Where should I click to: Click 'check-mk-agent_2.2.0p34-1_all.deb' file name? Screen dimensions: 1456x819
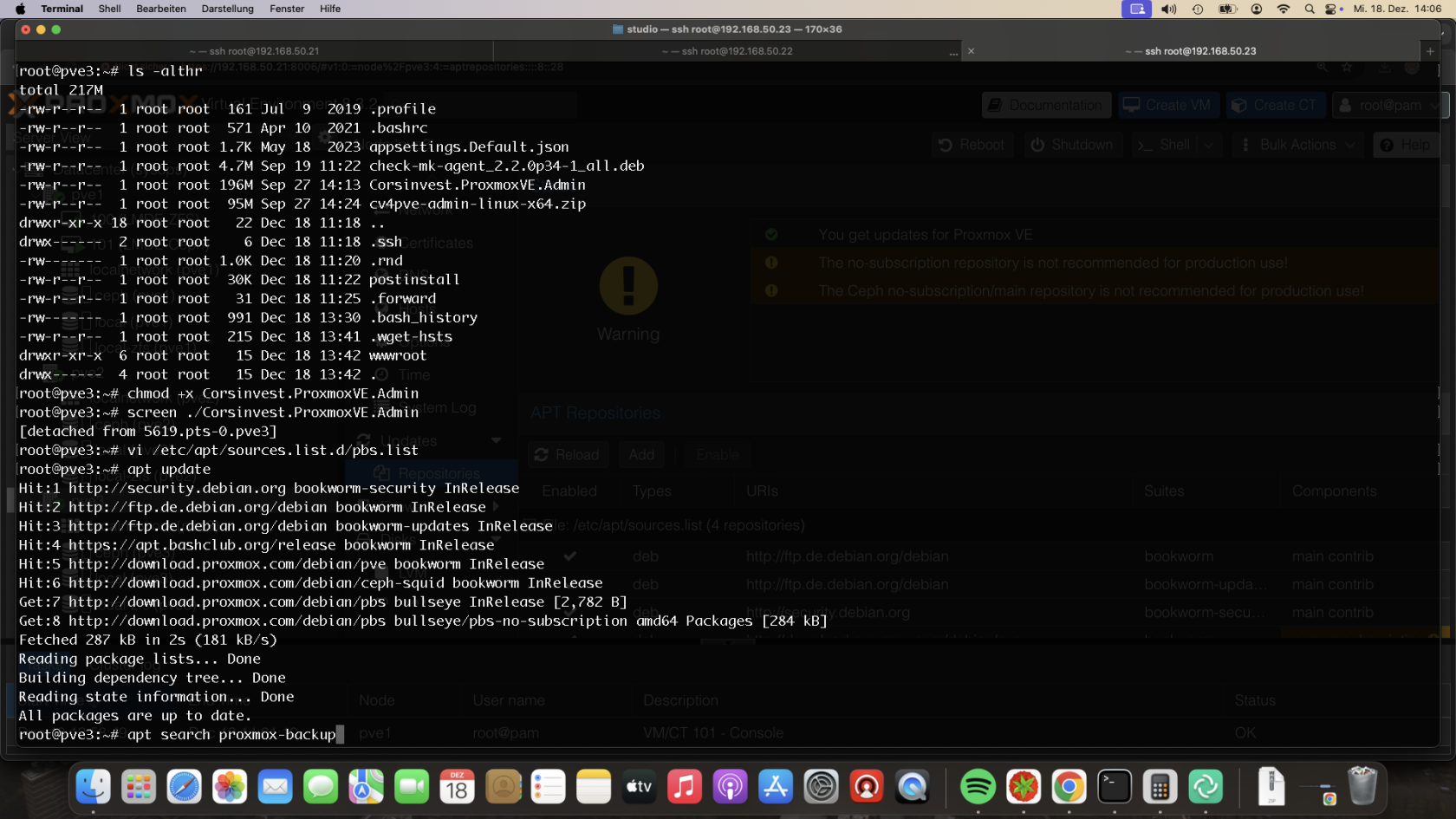(x=507, y=166)
